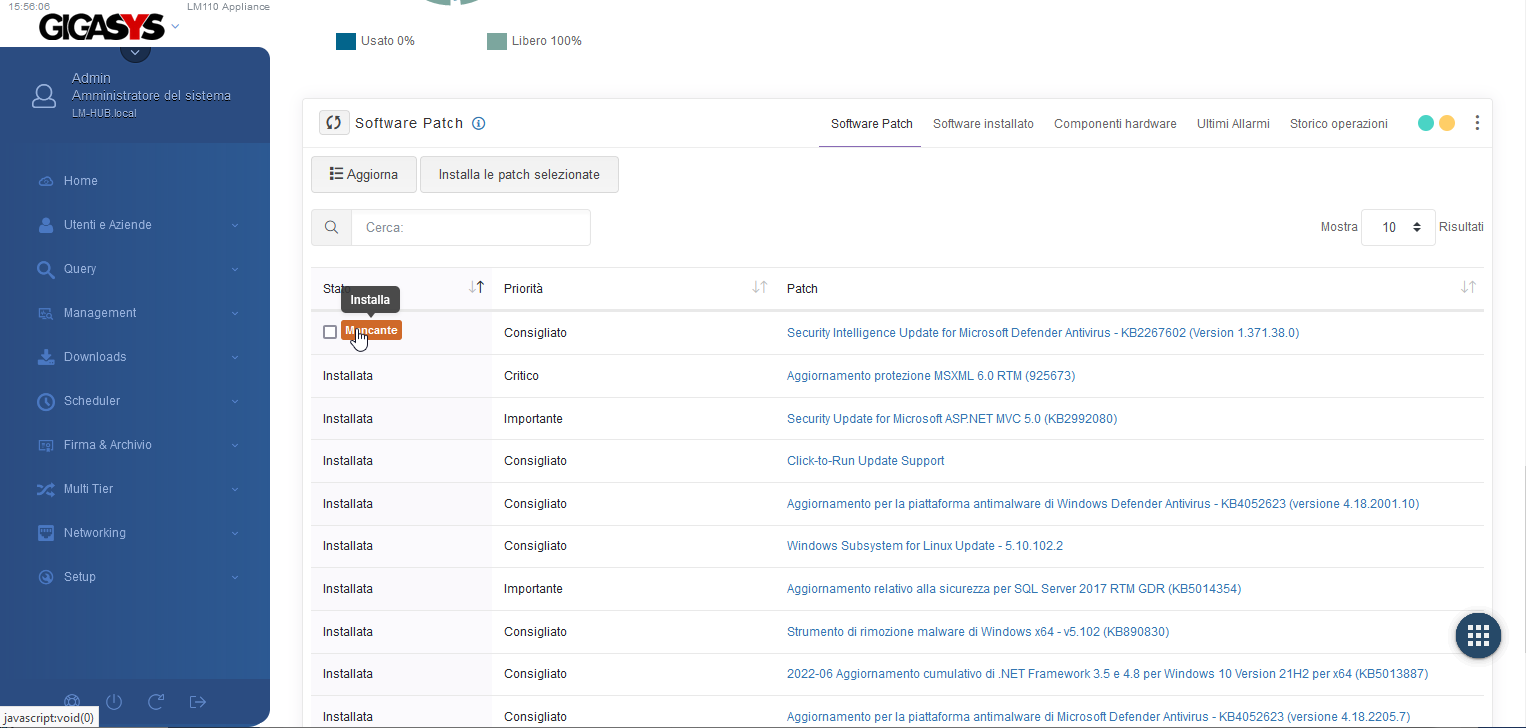
Task: Open Aggiornamento protezione MSXML 6.0 RTM link
Action: [931, 376]
